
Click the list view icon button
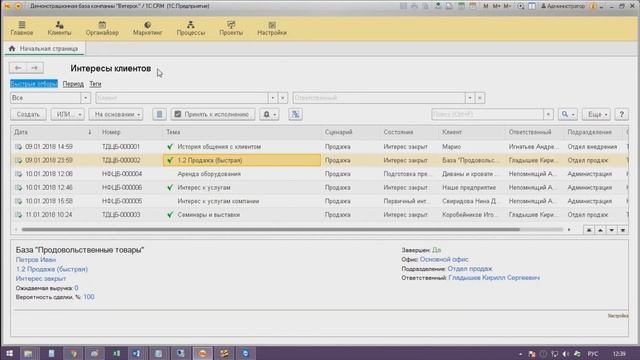159,114
